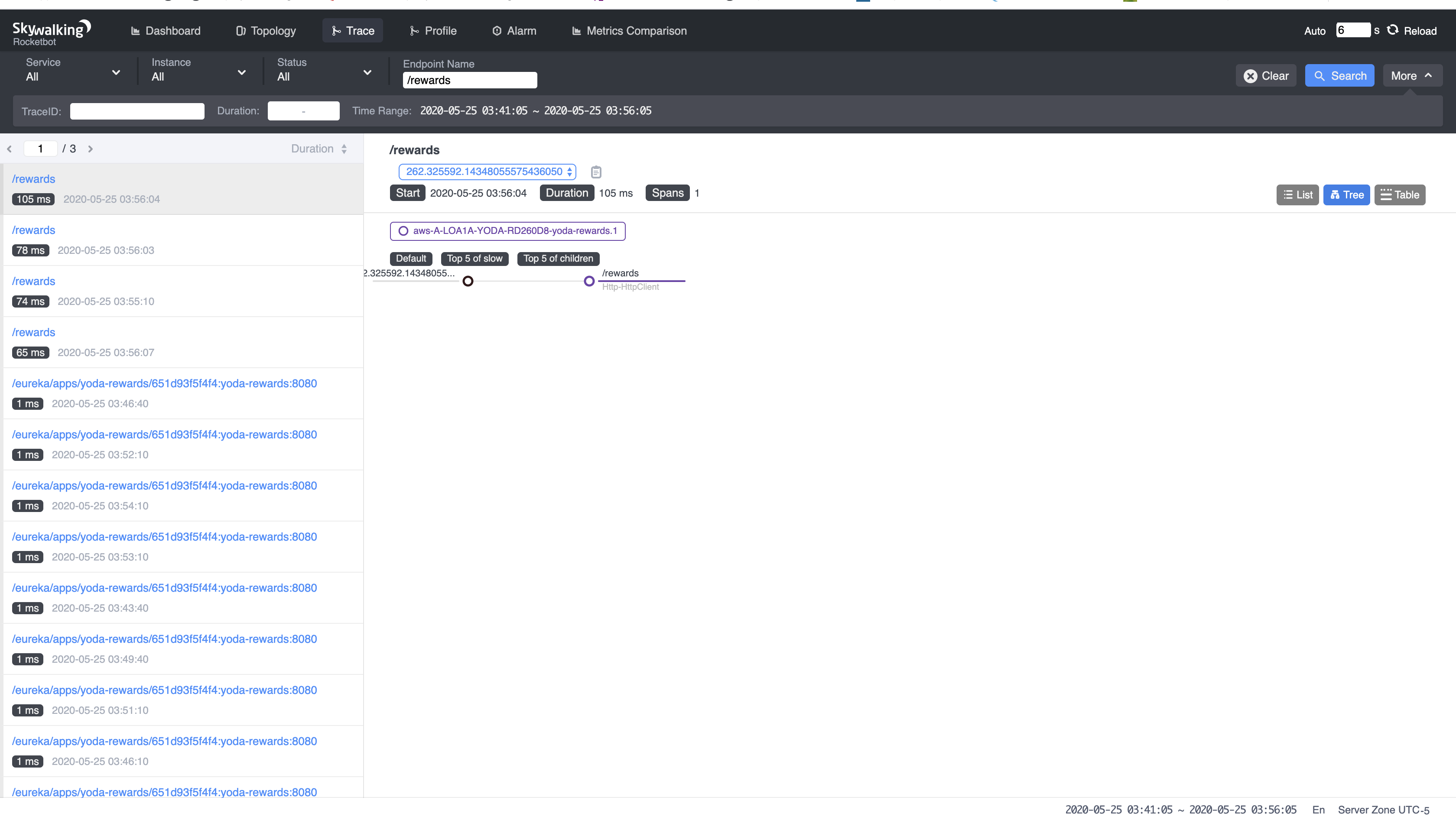Click inside the TraceID input field

pos(137,111)
